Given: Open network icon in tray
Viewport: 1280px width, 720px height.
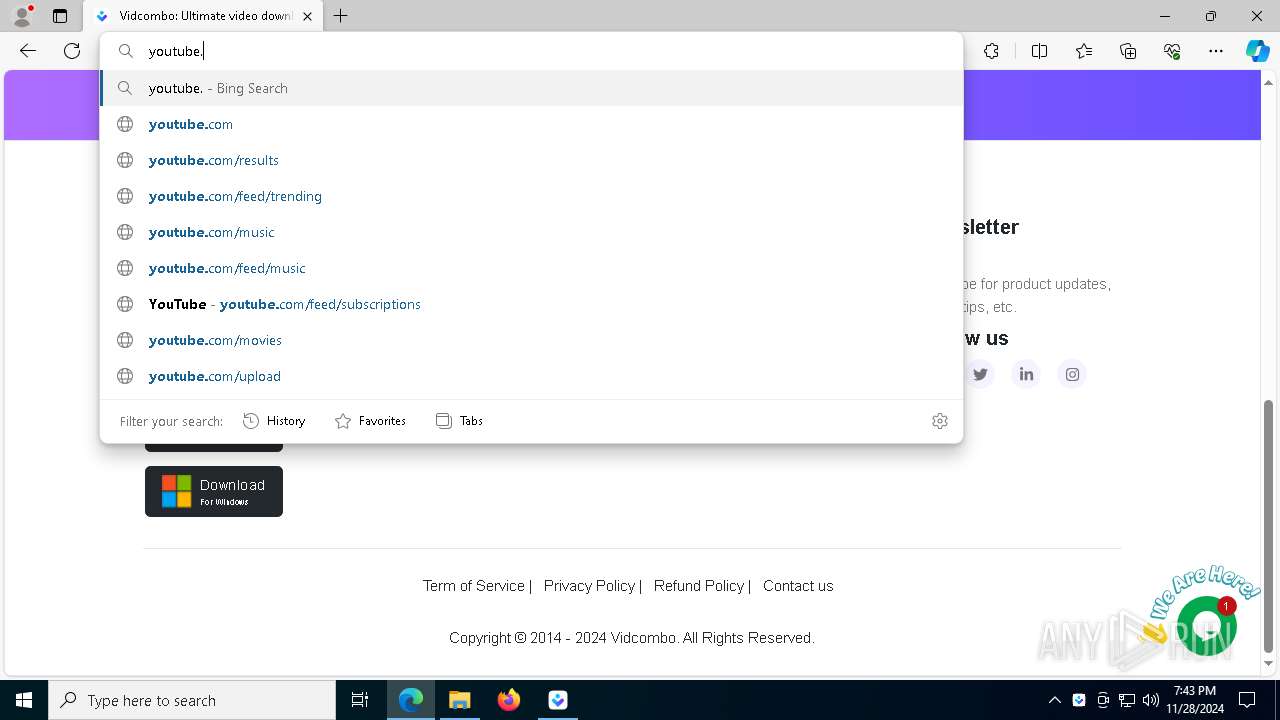Looking at the screenshot, I should [x=1127, y=700].
